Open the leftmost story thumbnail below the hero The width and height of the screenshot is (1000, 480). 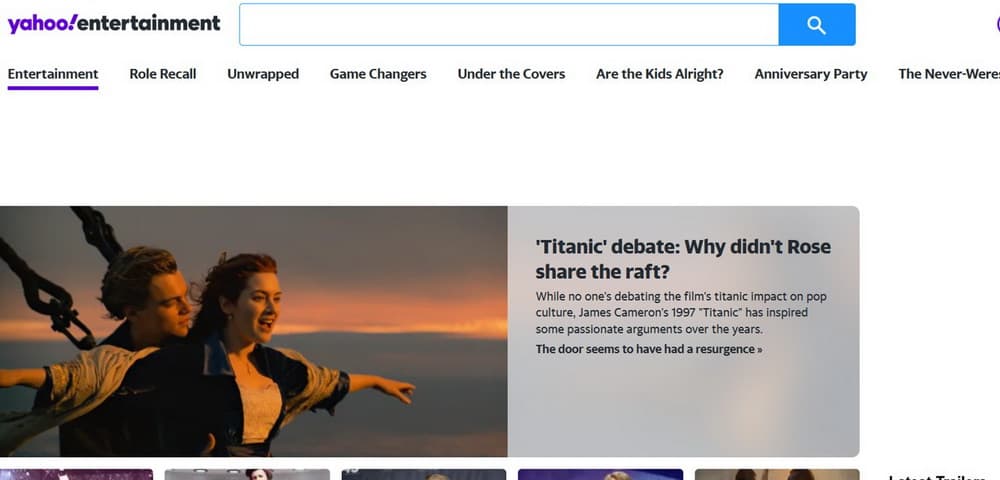click(76, 474)
